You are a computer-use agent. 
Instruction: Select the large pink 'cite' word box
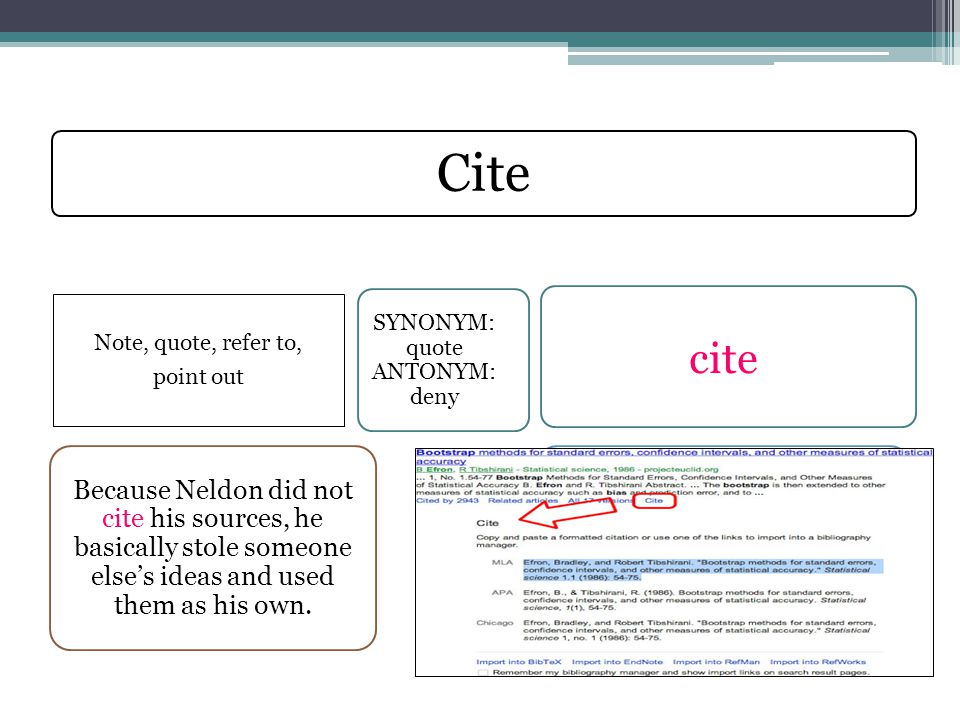tap(728, 356)
